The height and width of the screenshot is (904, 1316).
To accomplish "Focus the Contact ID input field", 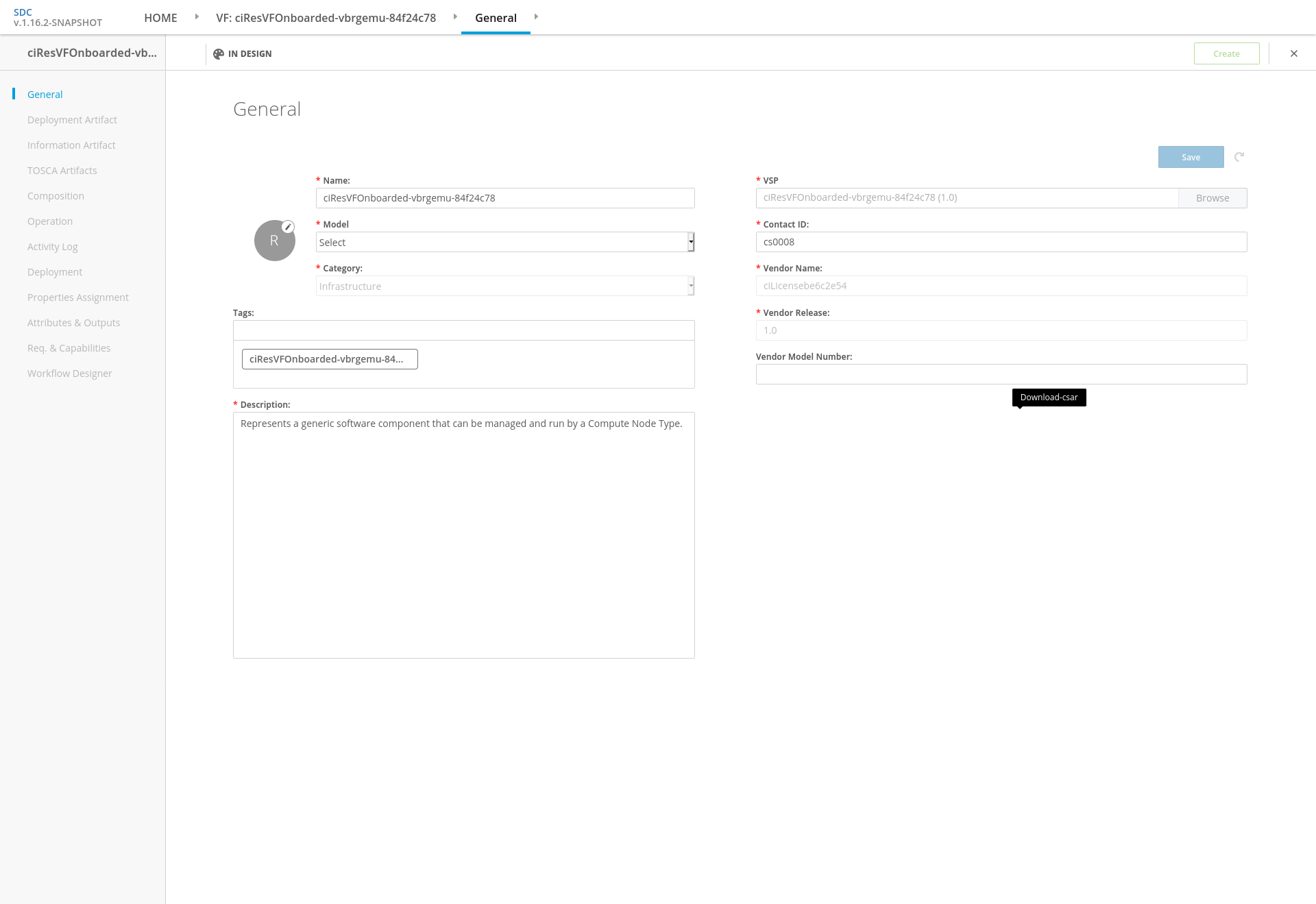I will tap(1001, 242).
